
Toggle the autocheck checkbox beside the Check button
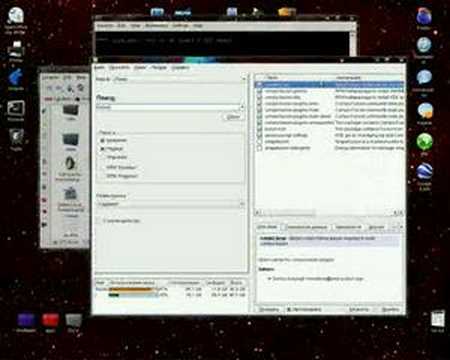click(290, 310)
